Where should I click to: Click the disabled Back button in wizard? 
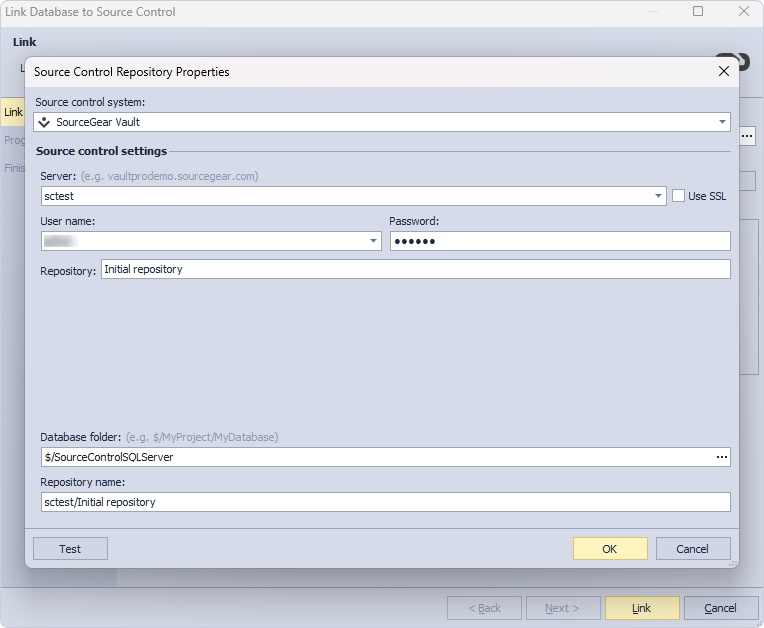(x=484, y=608)
